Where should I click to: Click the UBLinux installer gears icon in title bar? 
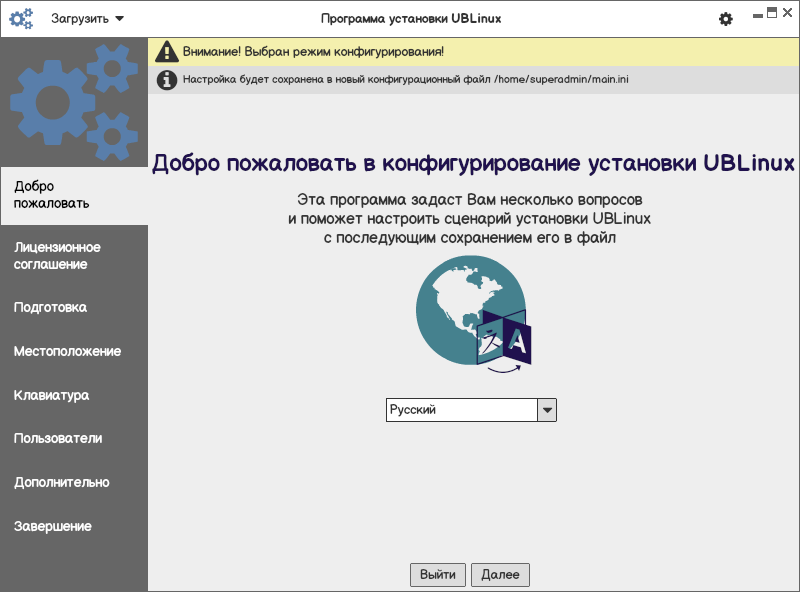(x=21, y=18)
